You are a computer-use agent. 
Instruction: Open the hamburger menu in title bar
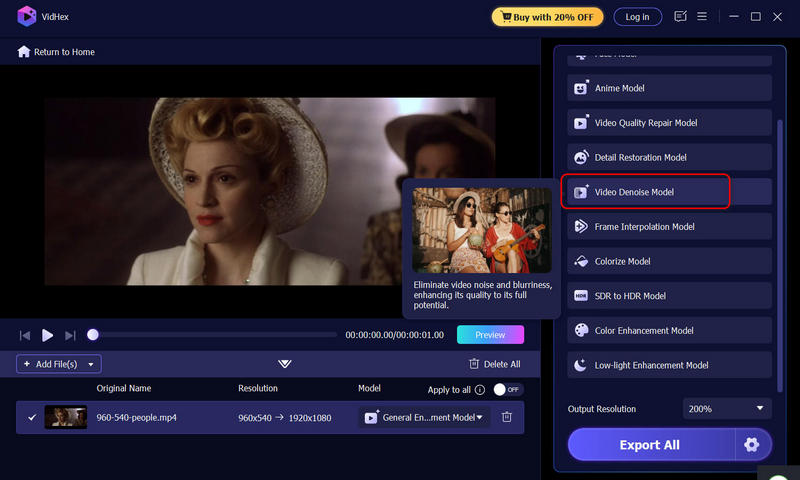click(704, 16)
